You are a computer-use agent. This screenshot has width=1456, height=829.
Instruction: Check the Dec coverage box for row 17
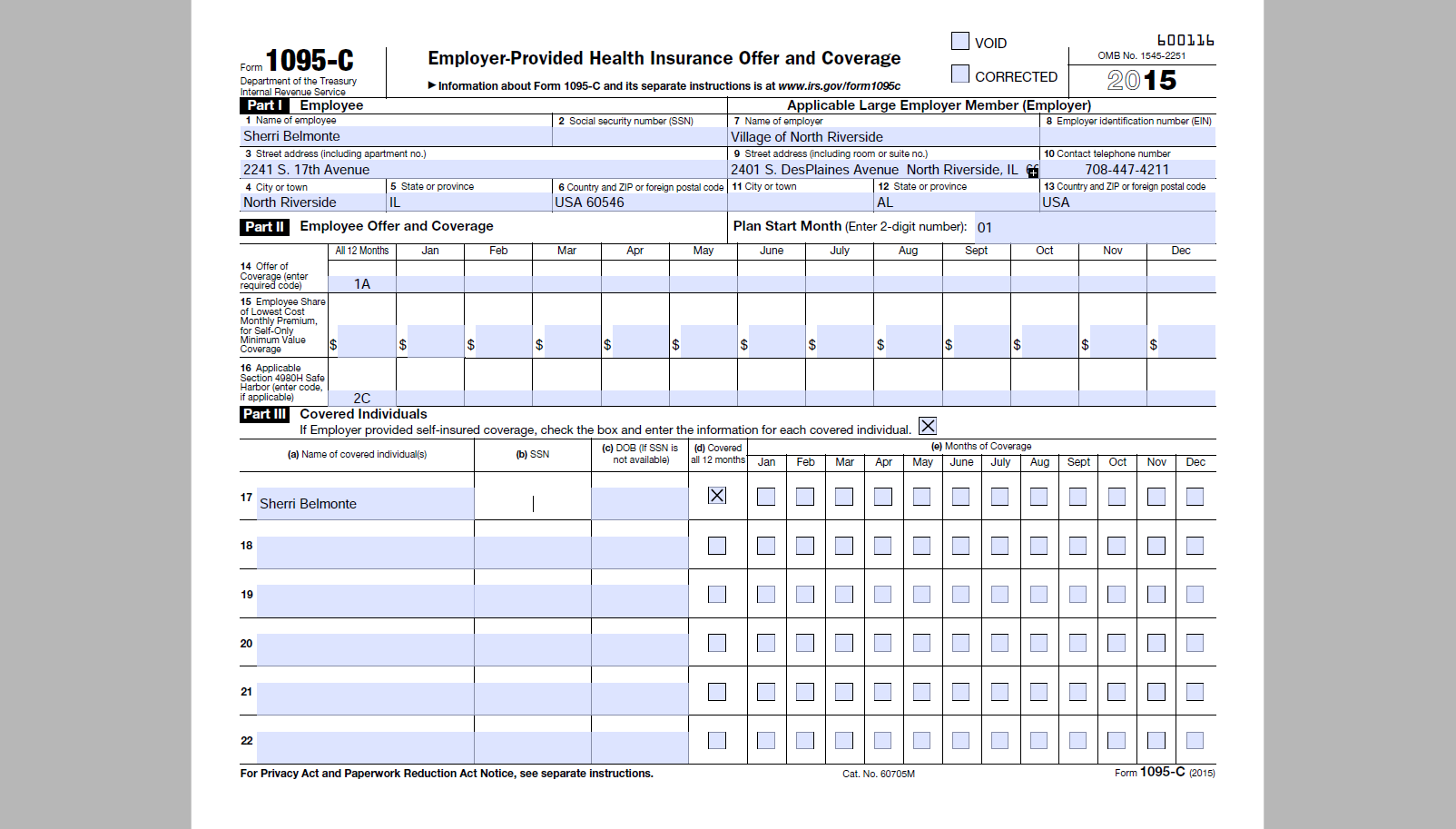click(1195, 497)
